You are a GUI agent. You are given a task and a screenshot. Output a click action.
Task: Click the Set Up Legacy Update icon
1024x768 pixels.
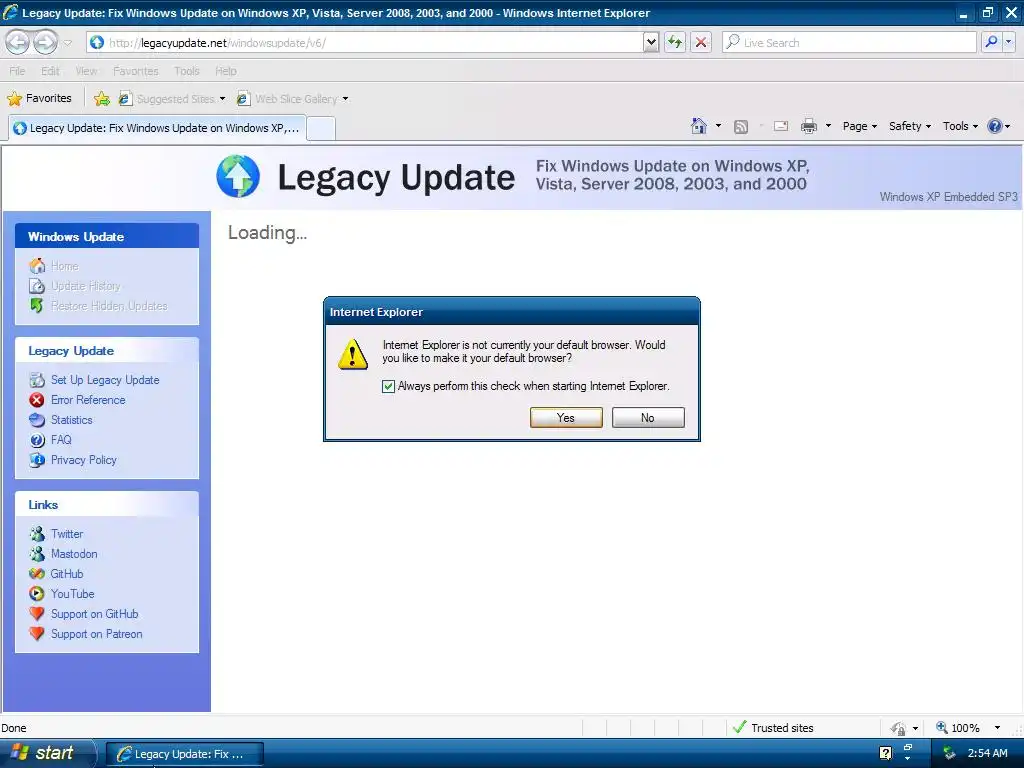[x=37, y=380]
